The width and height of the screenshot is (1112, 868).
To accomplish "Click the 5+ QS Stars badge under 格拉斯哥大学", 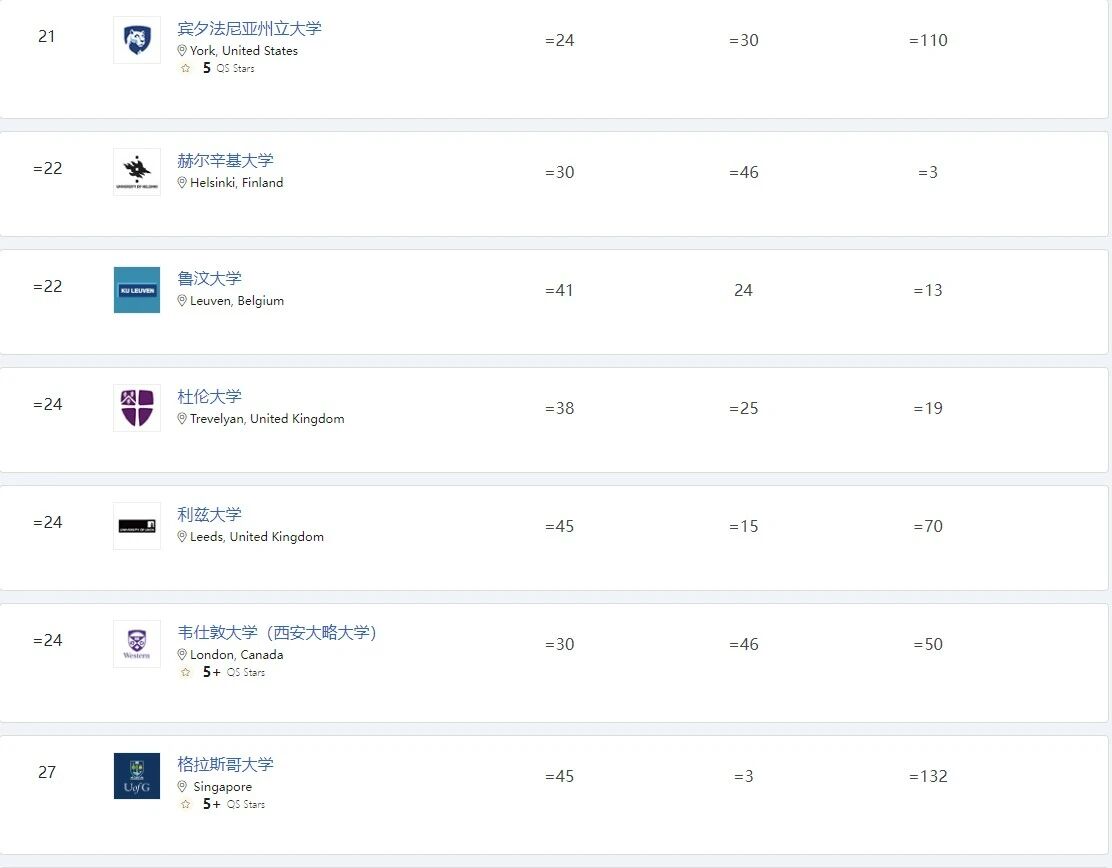I will [233, 805].
